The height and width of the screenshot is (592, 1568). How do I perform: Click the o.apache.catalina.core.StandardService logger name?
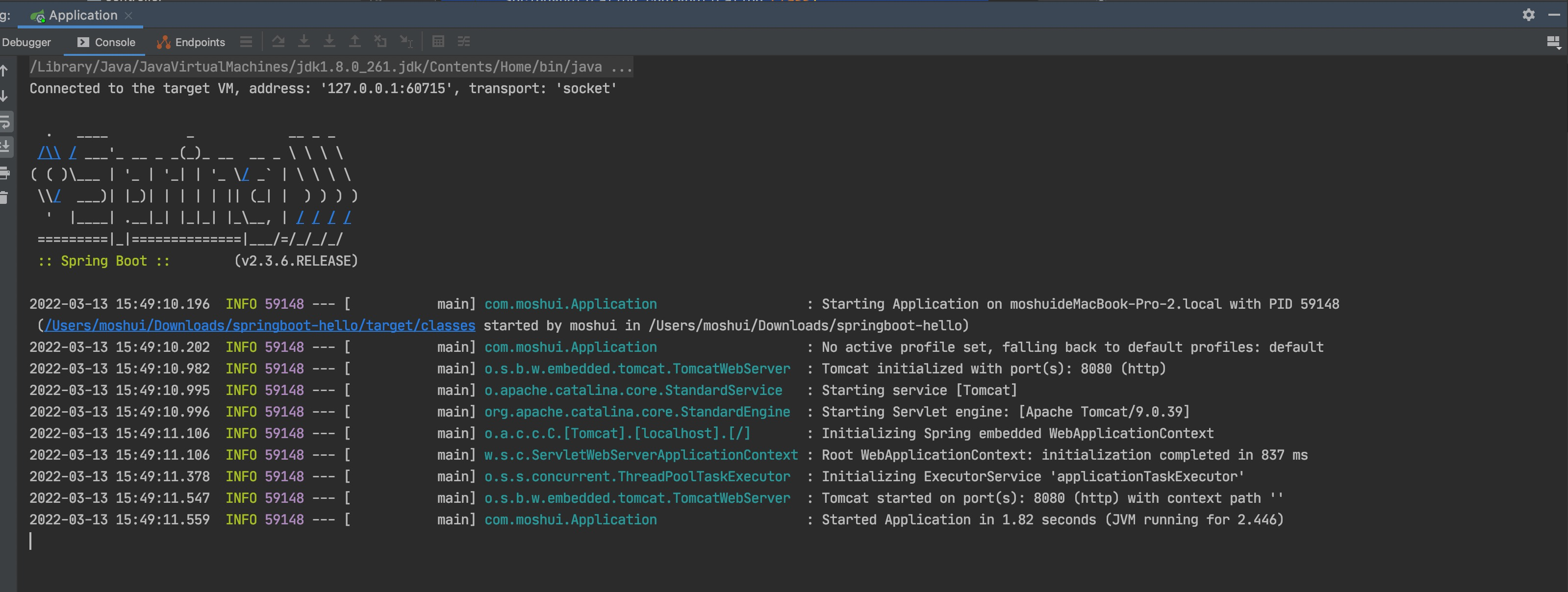point(633,390)
